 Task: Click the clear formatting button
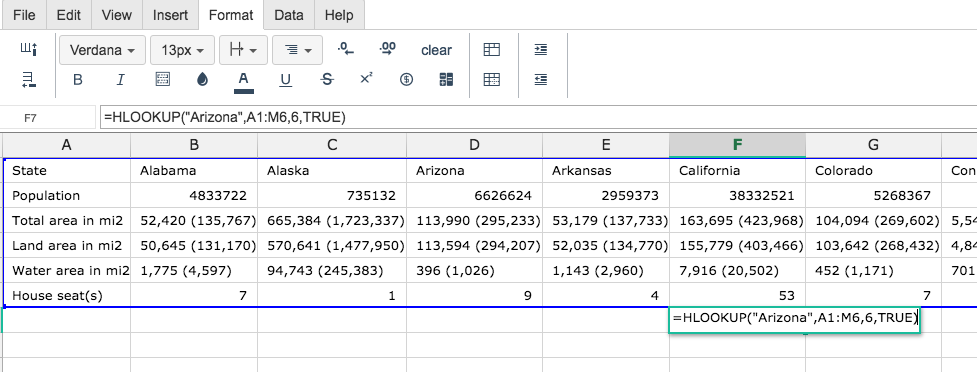pyautogui.click(x=436, y=50)
